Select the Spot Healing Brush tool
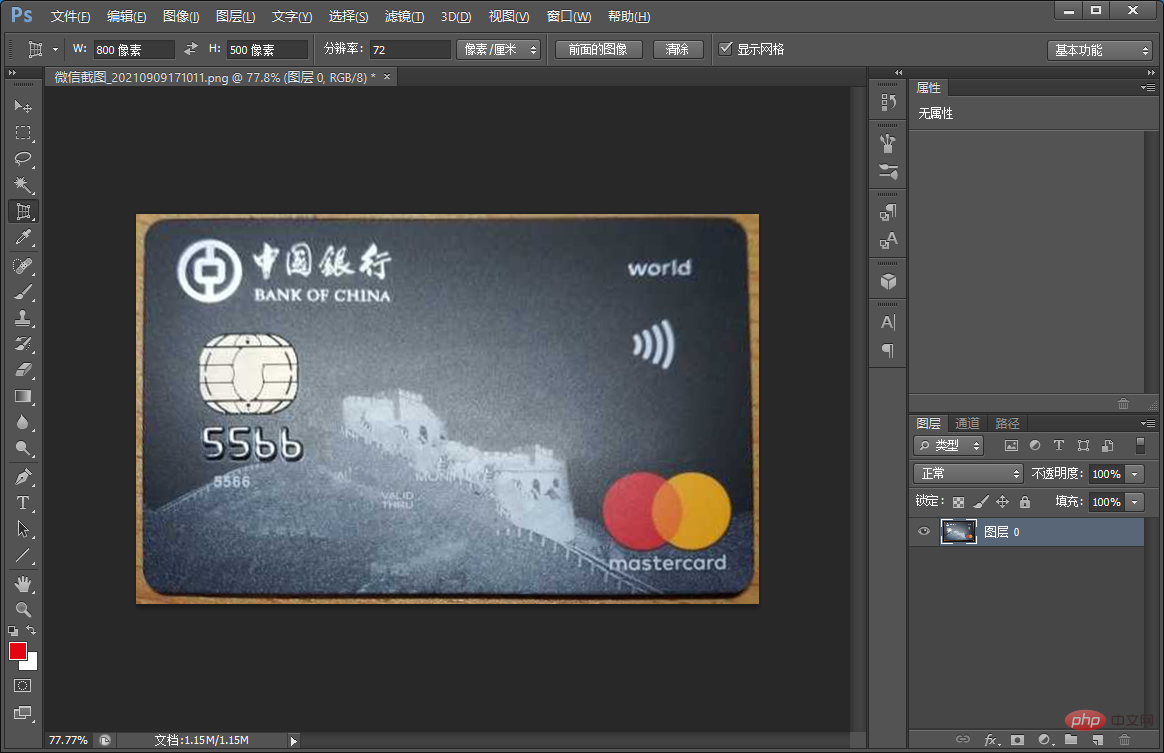 [x=23, y=266]
